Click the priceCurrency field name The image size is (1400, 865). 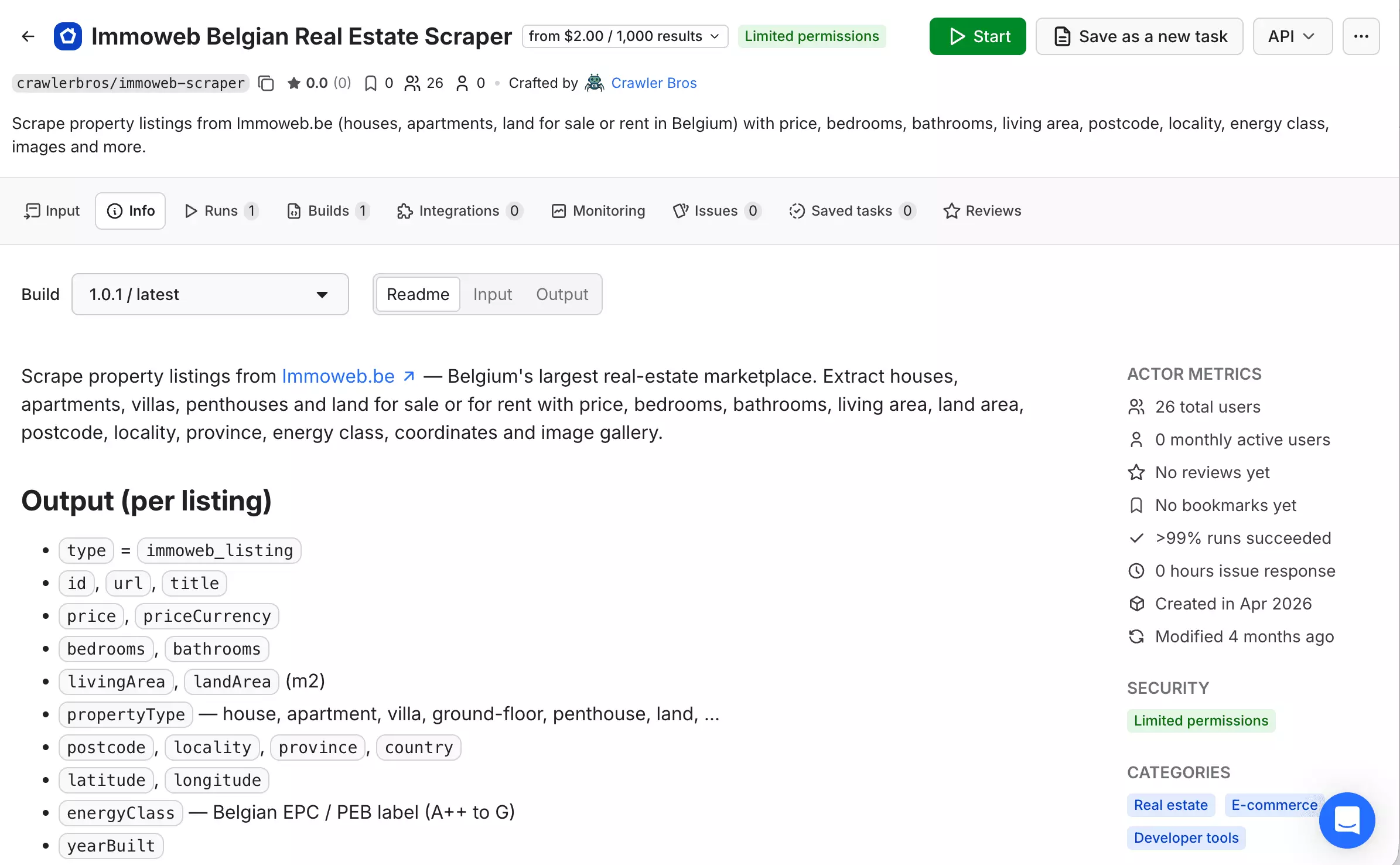pyautogui.click(x=207, y=616)
